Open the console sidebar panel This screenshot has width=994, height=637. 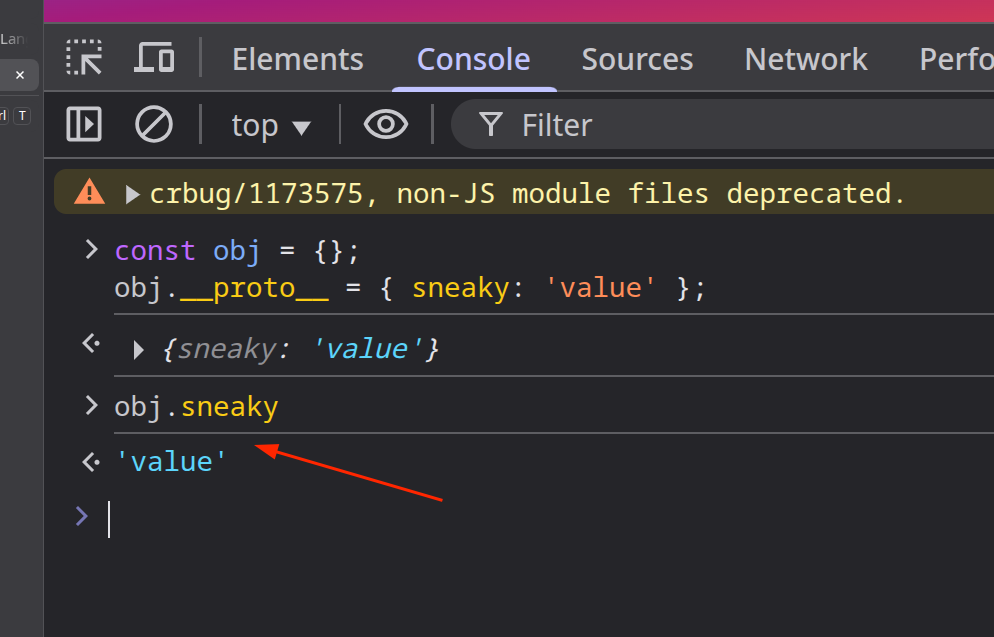click(83, 124)
